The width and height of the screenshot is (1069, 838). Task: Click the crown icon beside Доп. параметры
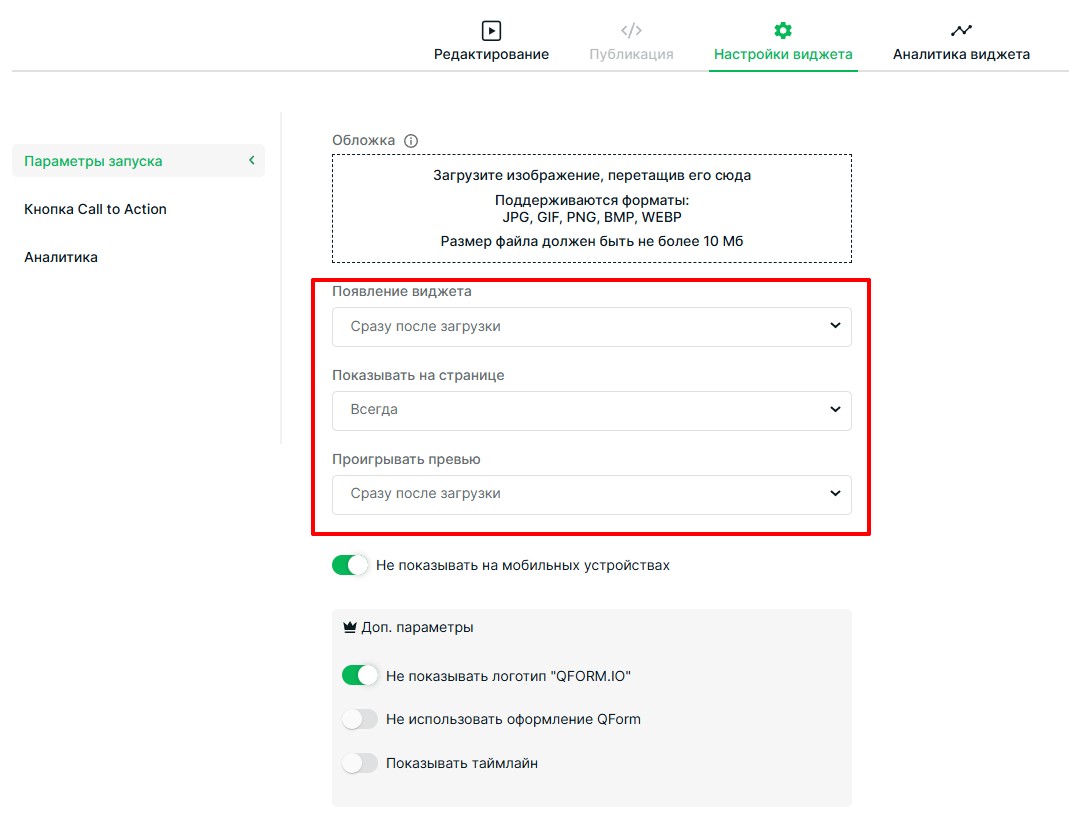349,628
